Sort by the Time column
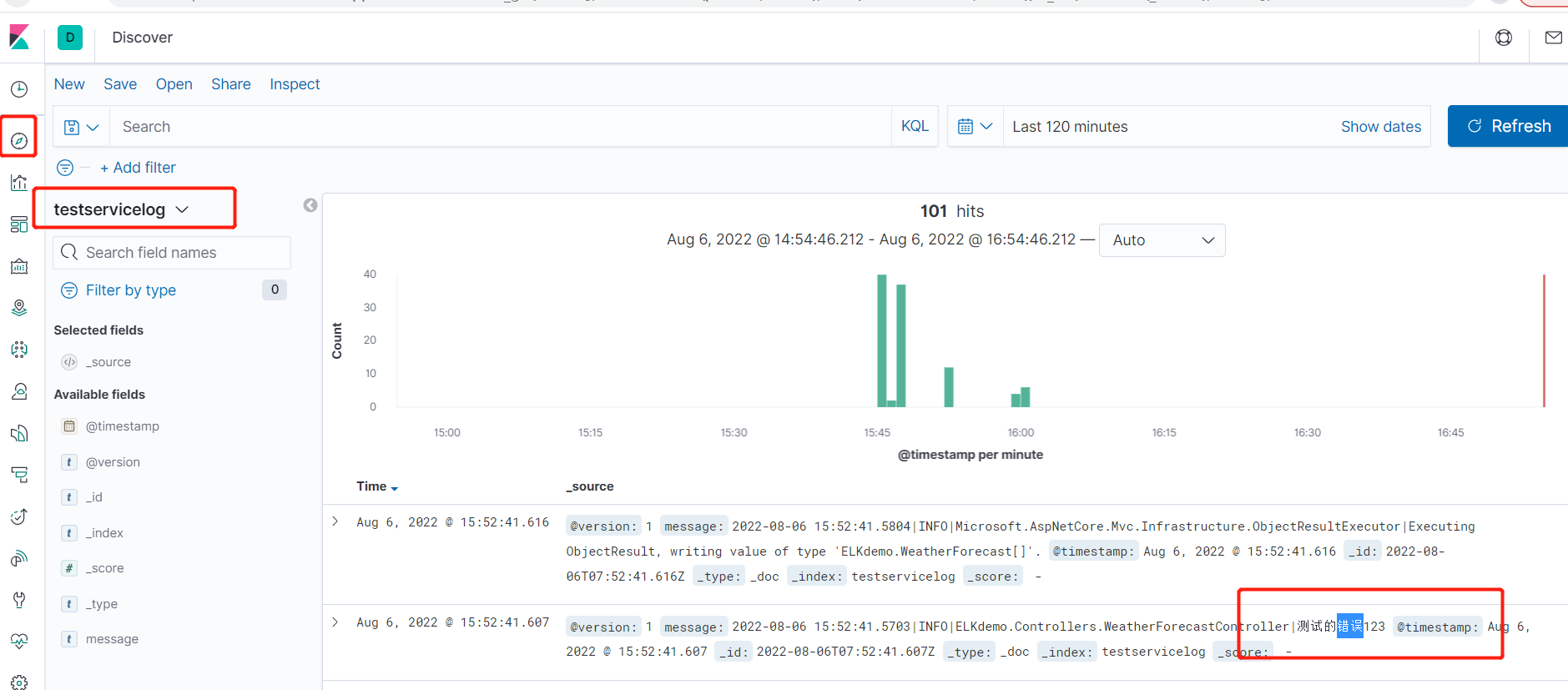 (x=377, y=486)
